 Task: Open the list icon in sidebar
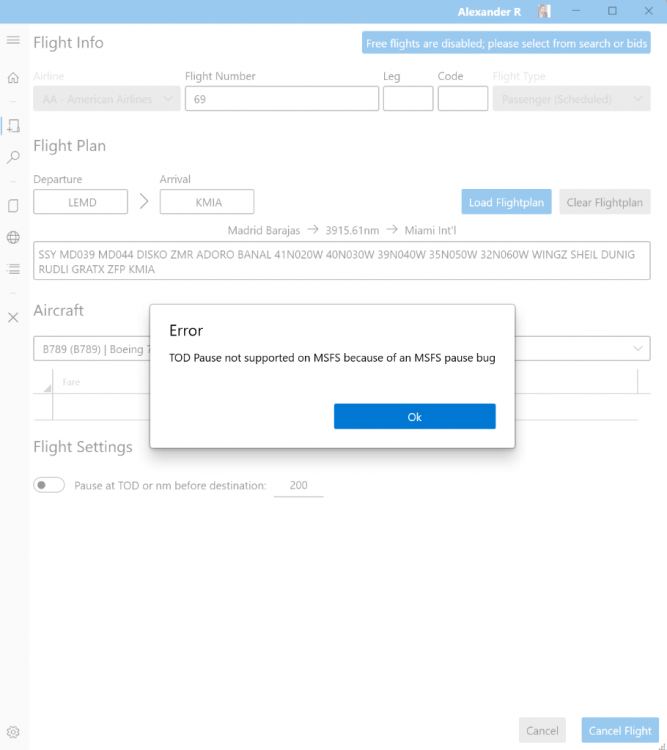pyautogui.click(x=13, y=269)
